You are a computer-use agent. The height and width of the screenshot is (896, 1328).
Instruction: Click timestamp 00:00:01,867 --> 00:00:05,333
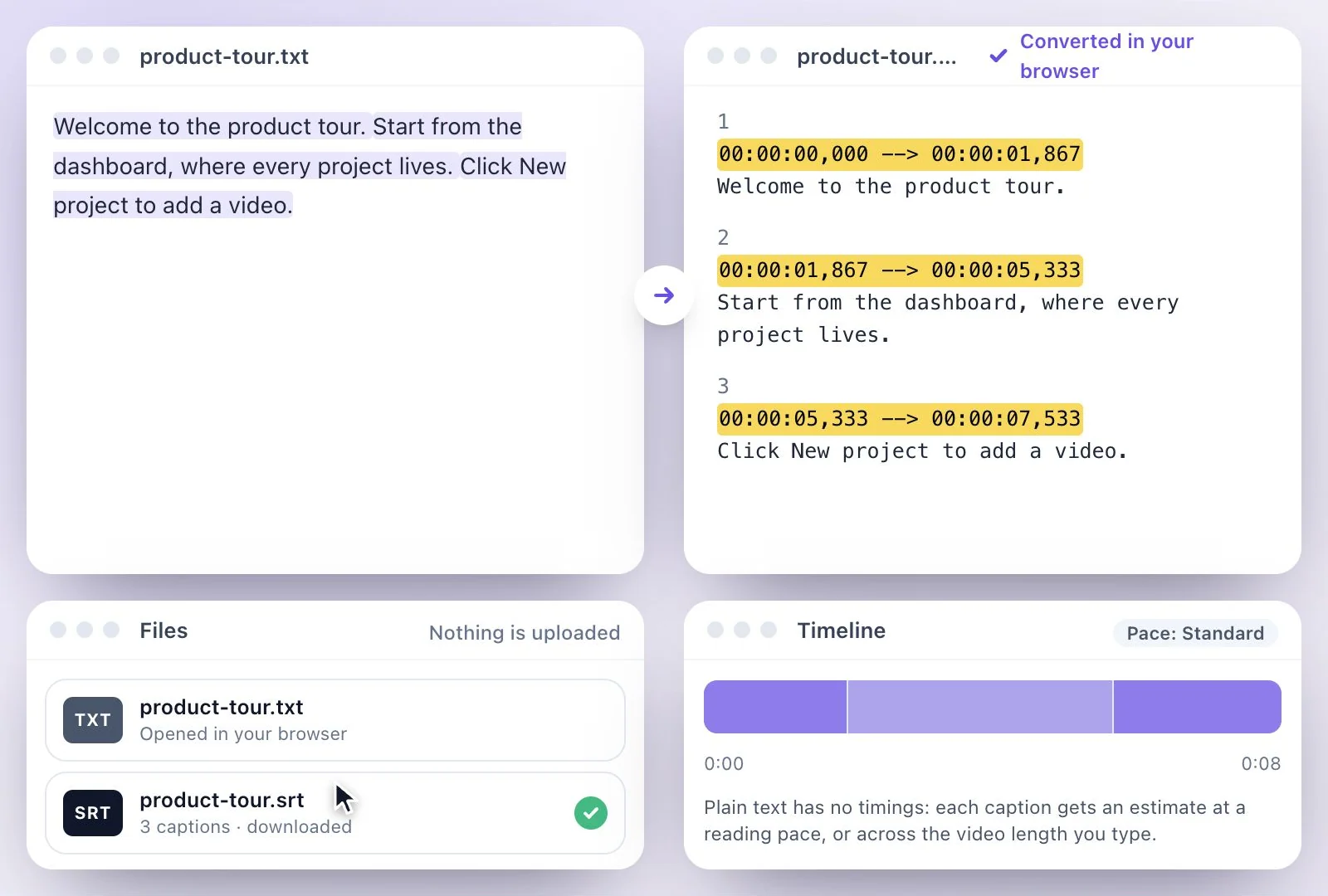tap(900, 270)
